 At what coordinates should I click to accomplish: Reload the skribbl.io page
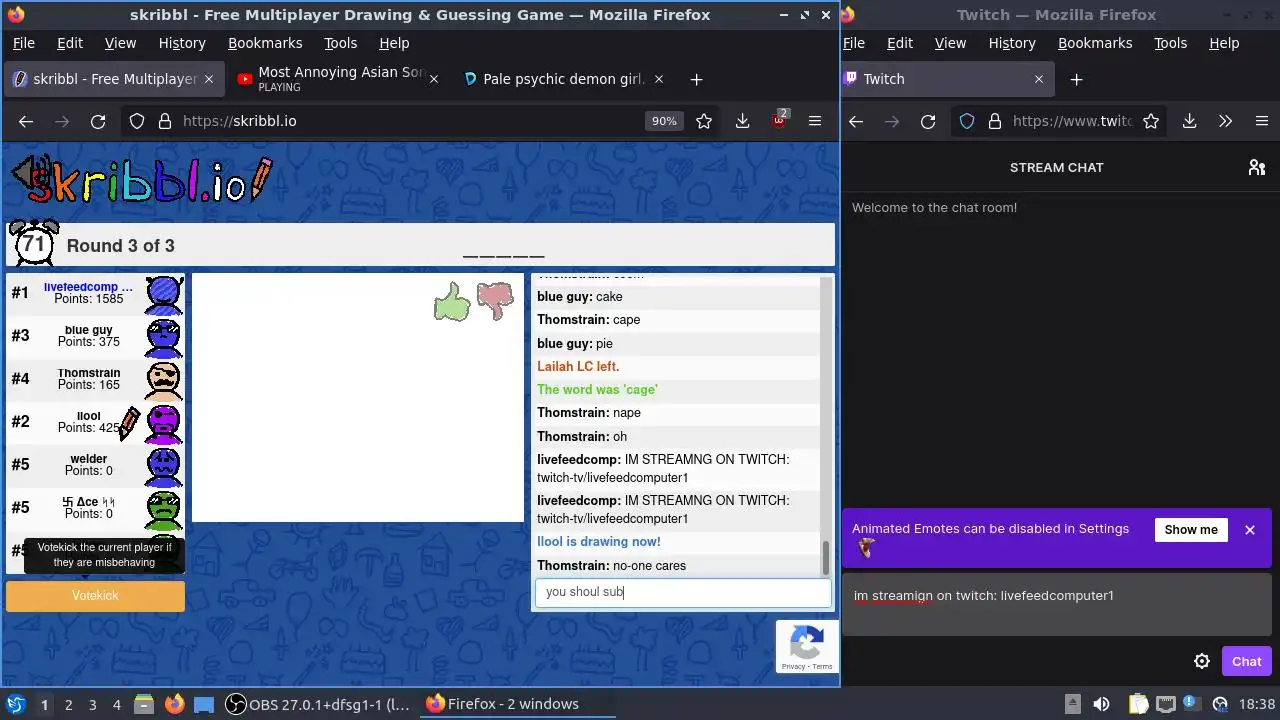point(98,121)
